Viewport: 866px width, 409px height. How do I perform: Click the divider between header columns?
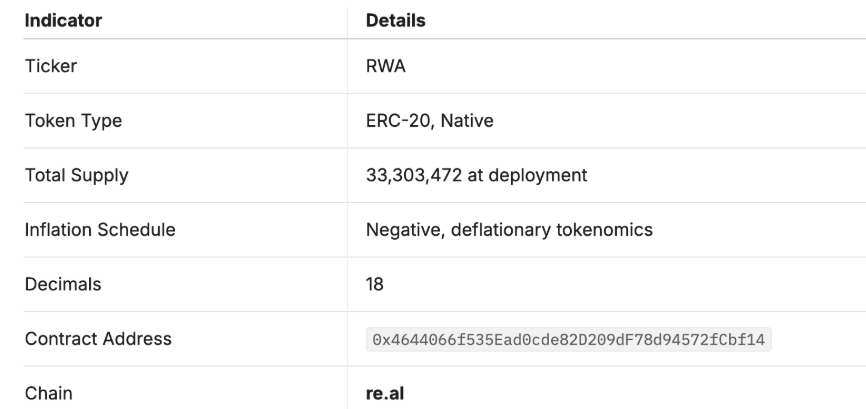tap(347, 20)
